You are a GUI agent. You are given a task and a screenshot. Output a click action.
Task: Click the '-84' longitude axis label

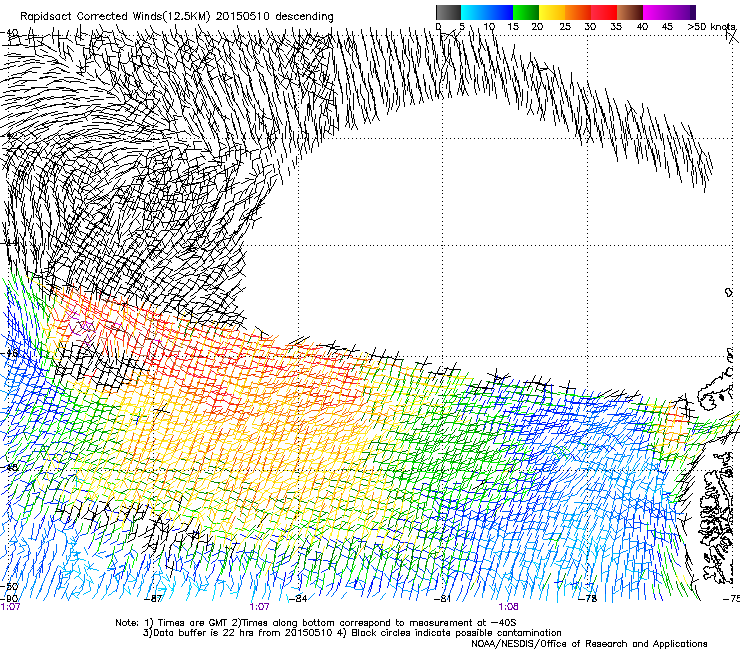point(298,599)
